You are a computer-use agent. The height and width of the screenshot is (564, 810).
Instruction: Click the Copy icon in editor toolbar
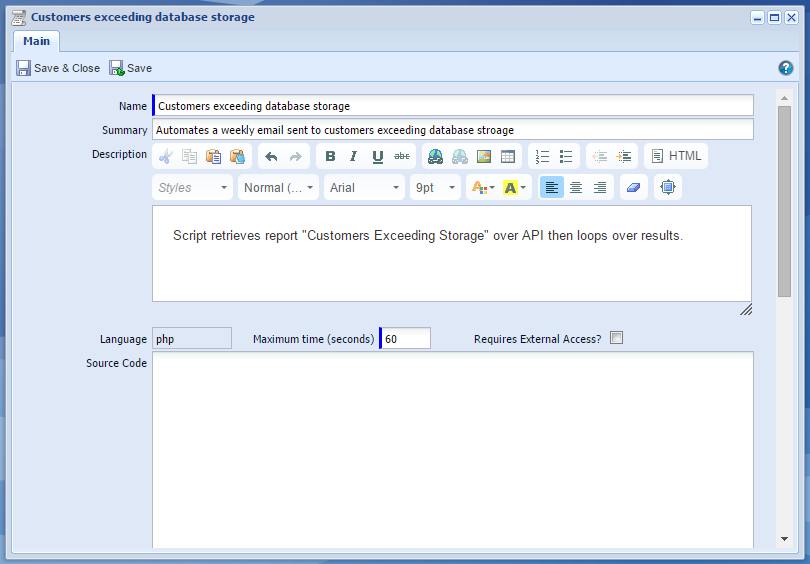[x=189, y=156]
